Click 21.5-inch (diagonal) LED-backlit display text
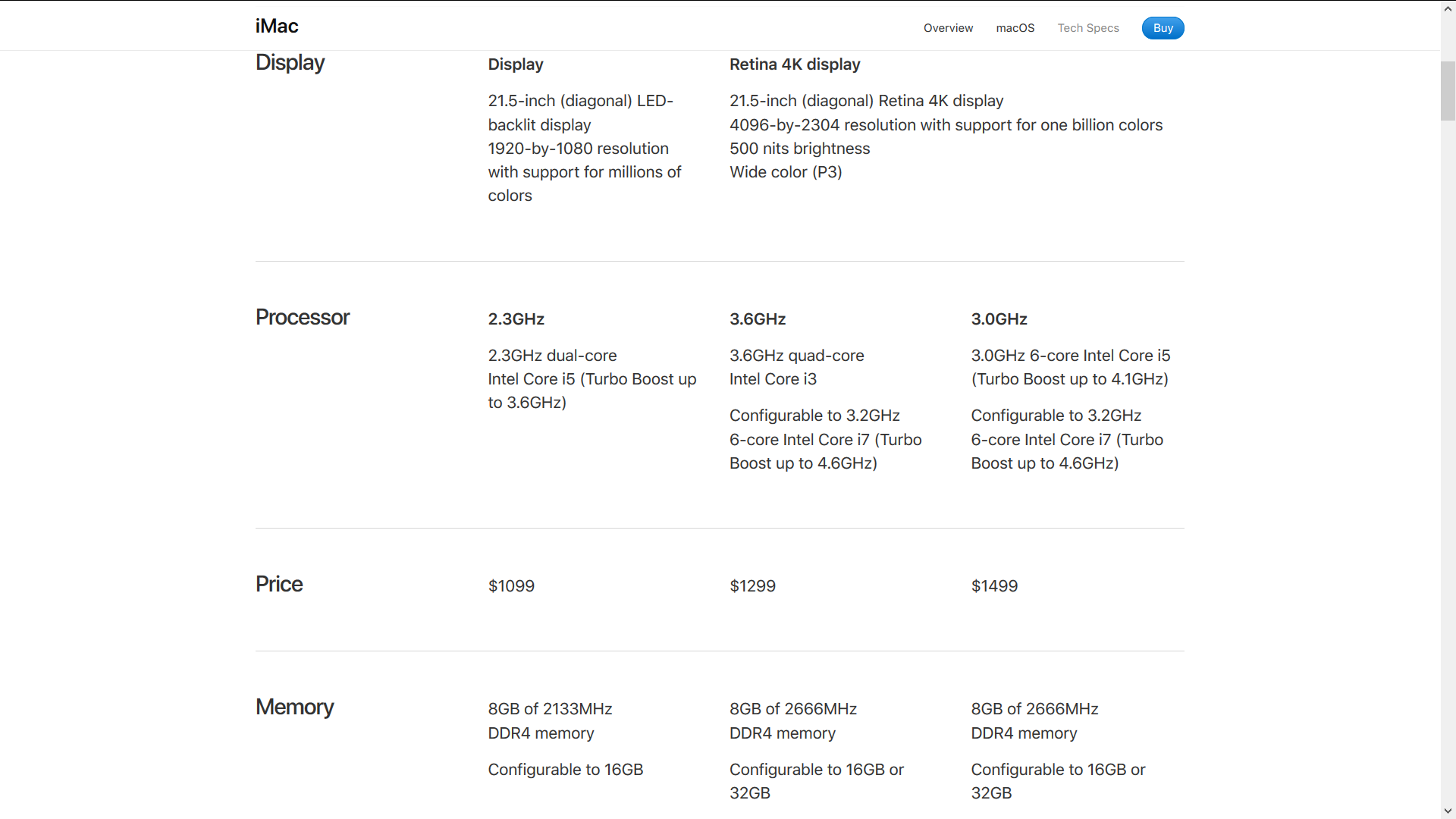The image size is (1456, 819). click(x=580, y=113)
